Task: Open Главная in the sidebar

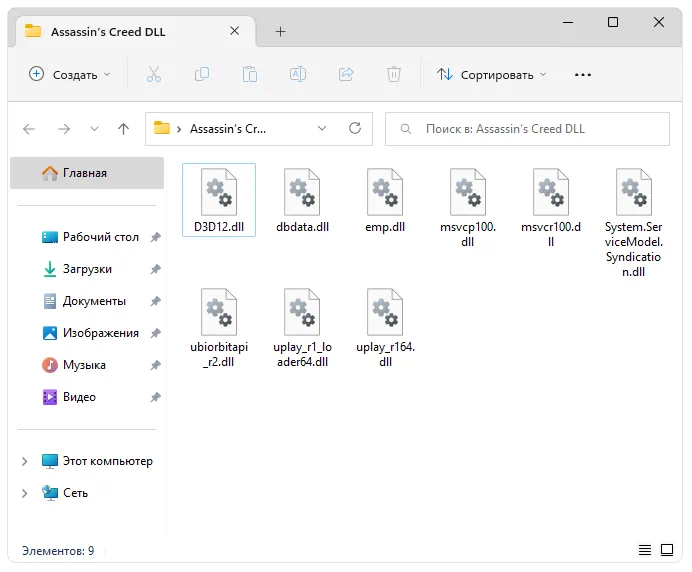Action: click(x=87, y=173)
